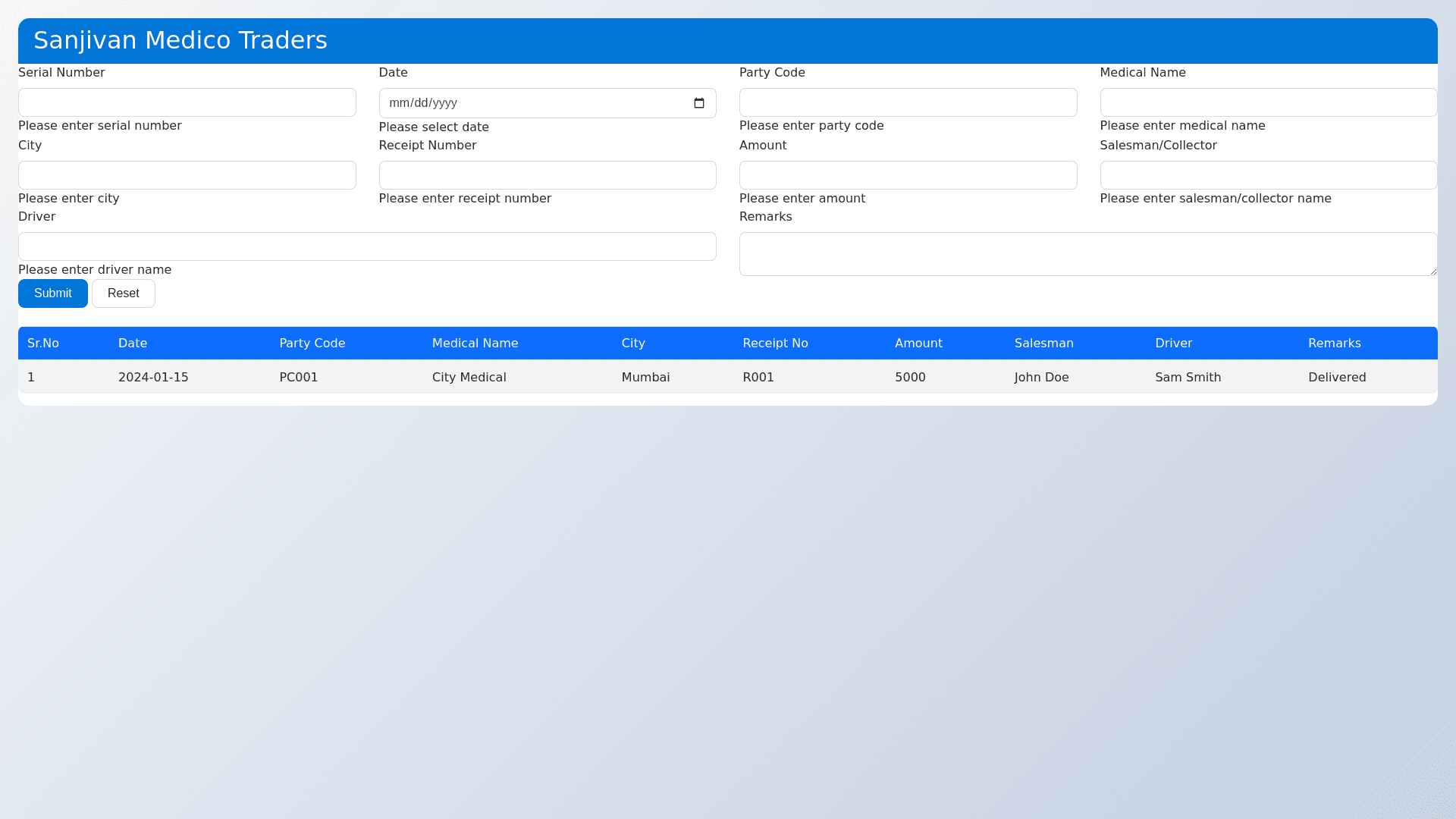The width and height of the screenshot is (1456, 819).
Task: Click inside the Remarks textarea
Action: coord(1087,254)
